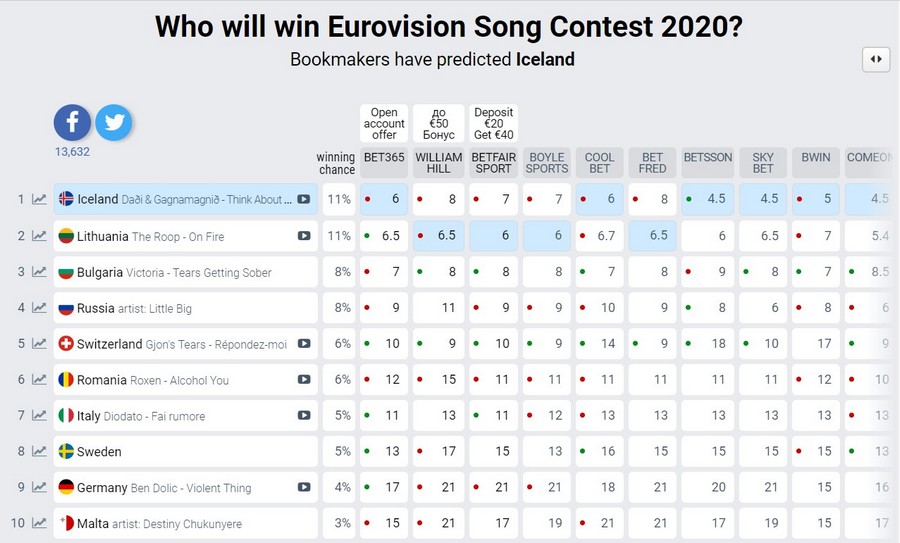Select the WILLIAM HILL column header
Image resolution: width=900 pixels, height=543 pixels.
pyautogui.click(x=438, y=163)
